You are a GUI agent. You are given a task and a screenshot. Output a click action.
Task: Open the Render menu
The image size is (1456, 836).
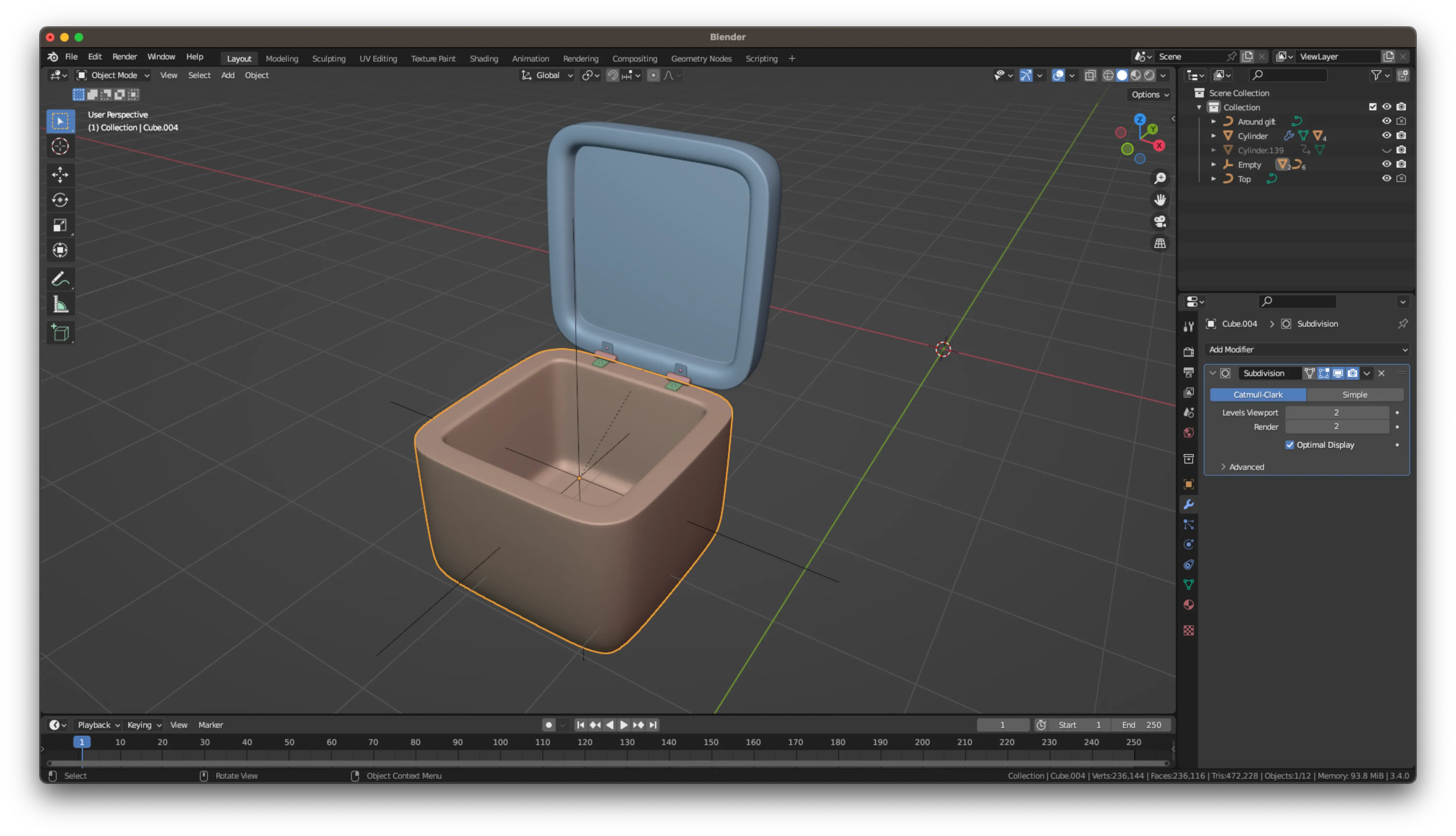(125, 57)
